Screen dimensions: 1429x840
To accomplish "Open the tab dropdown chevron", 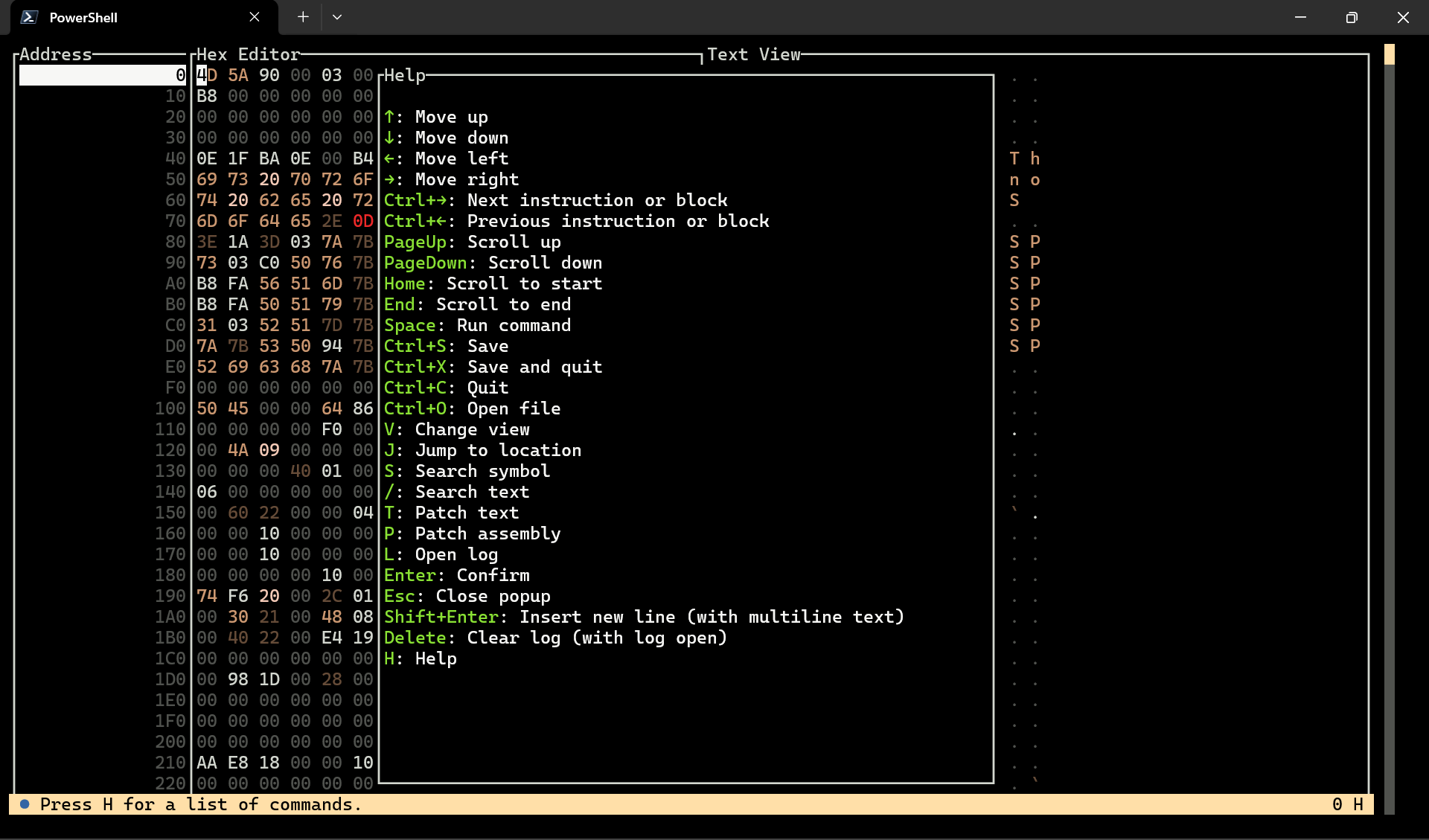I will [x=337, y=17].
